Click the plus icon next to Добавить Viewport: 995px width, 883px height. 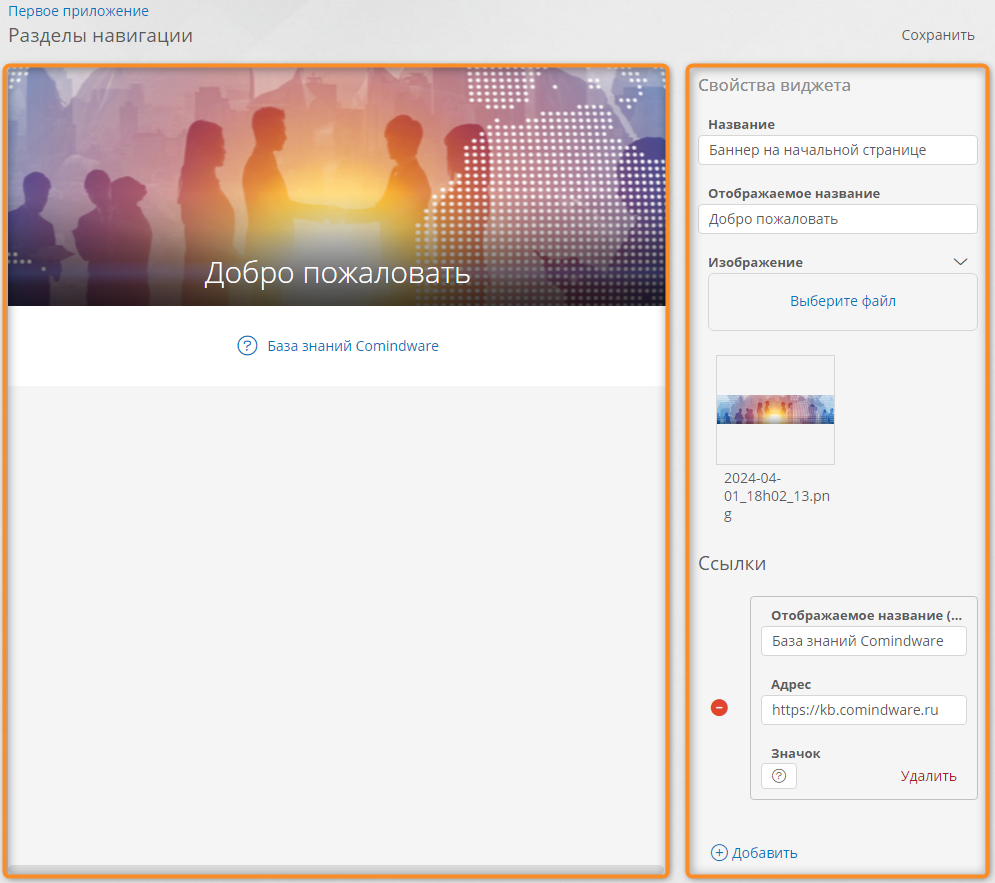click(x=719, y=853)
